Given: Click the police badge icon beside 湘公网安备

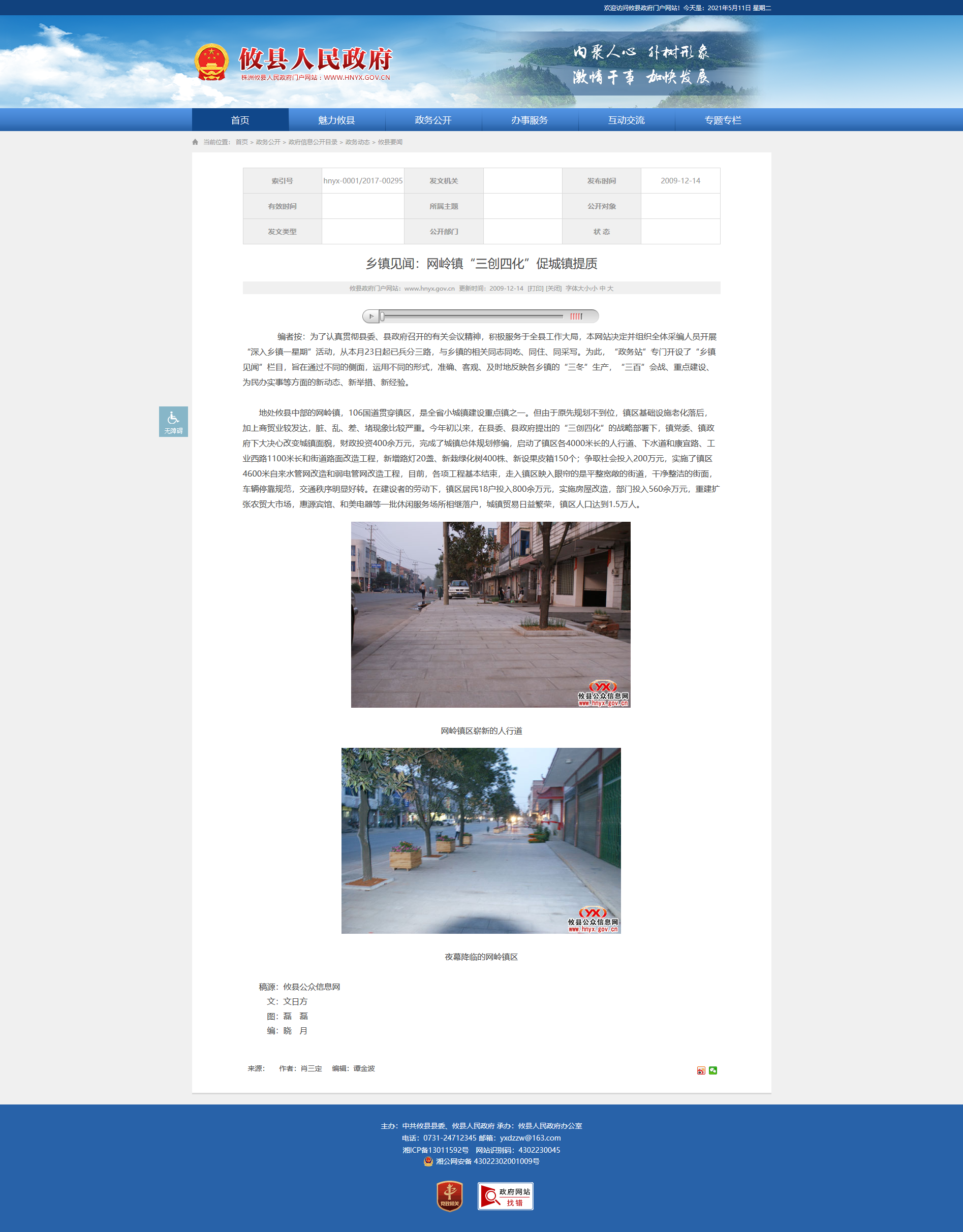Looking at the screenshot, I should pos(428,1161).
